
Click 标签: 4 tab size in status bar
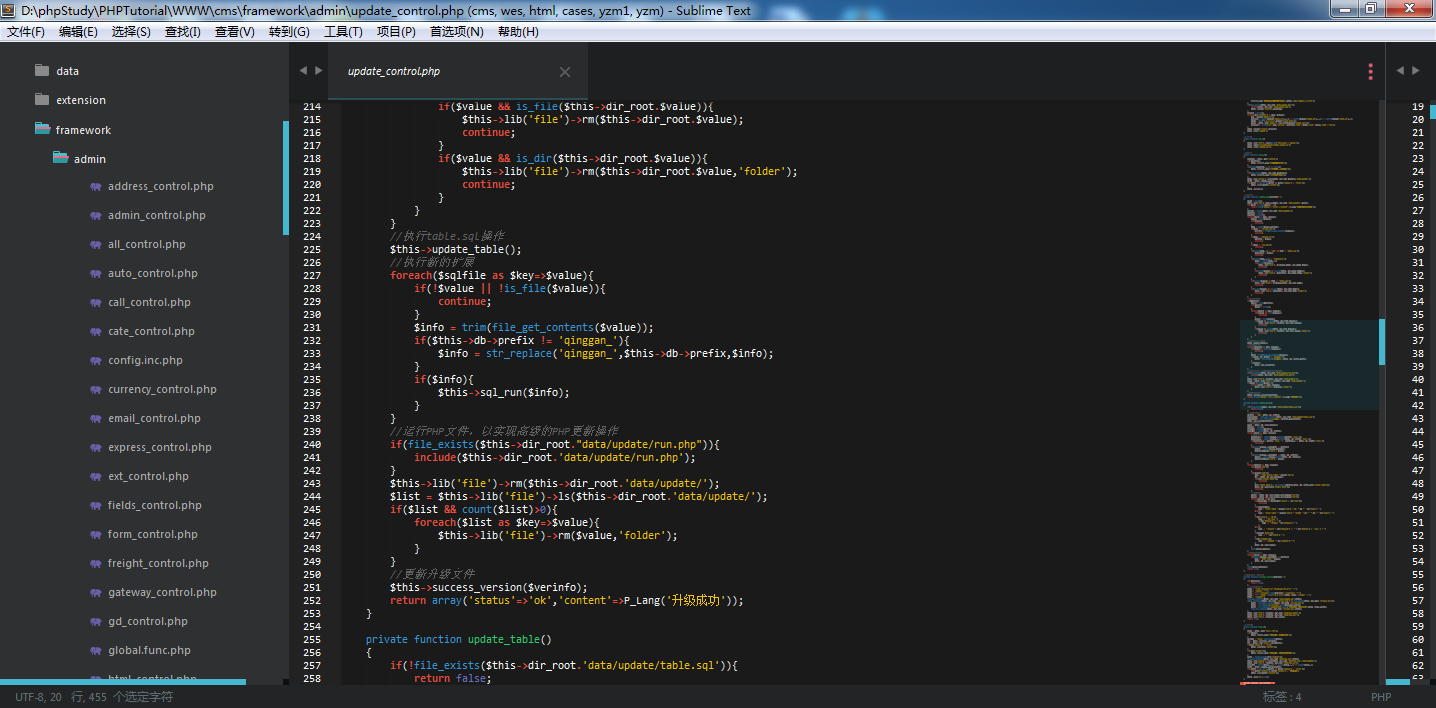[1282, 697]
